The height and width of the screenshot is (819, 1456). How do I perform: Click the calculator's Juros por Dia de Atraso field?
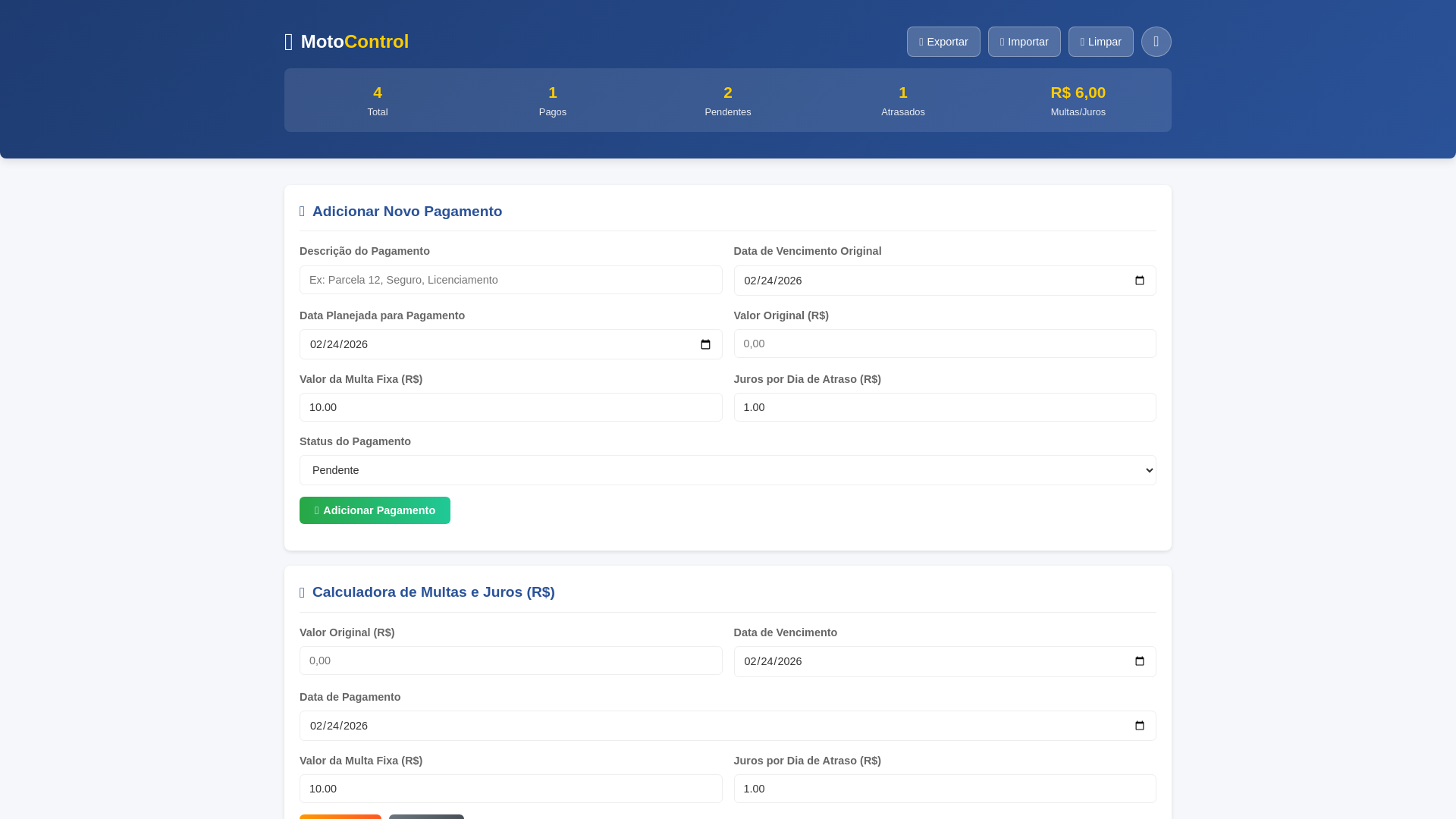944,789
